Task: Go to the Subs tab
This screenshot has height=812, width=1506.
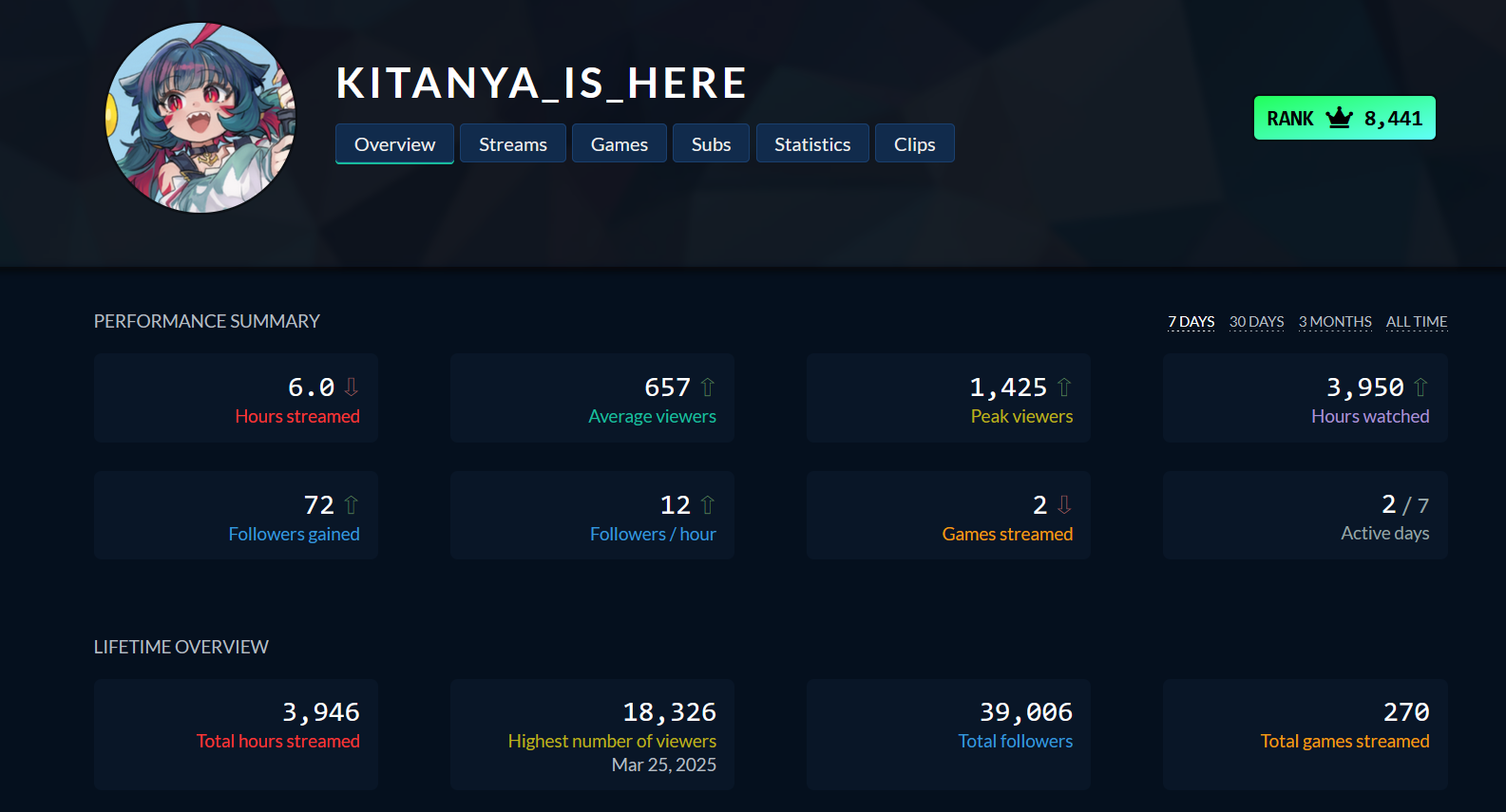Action: [x=711, y=143]
